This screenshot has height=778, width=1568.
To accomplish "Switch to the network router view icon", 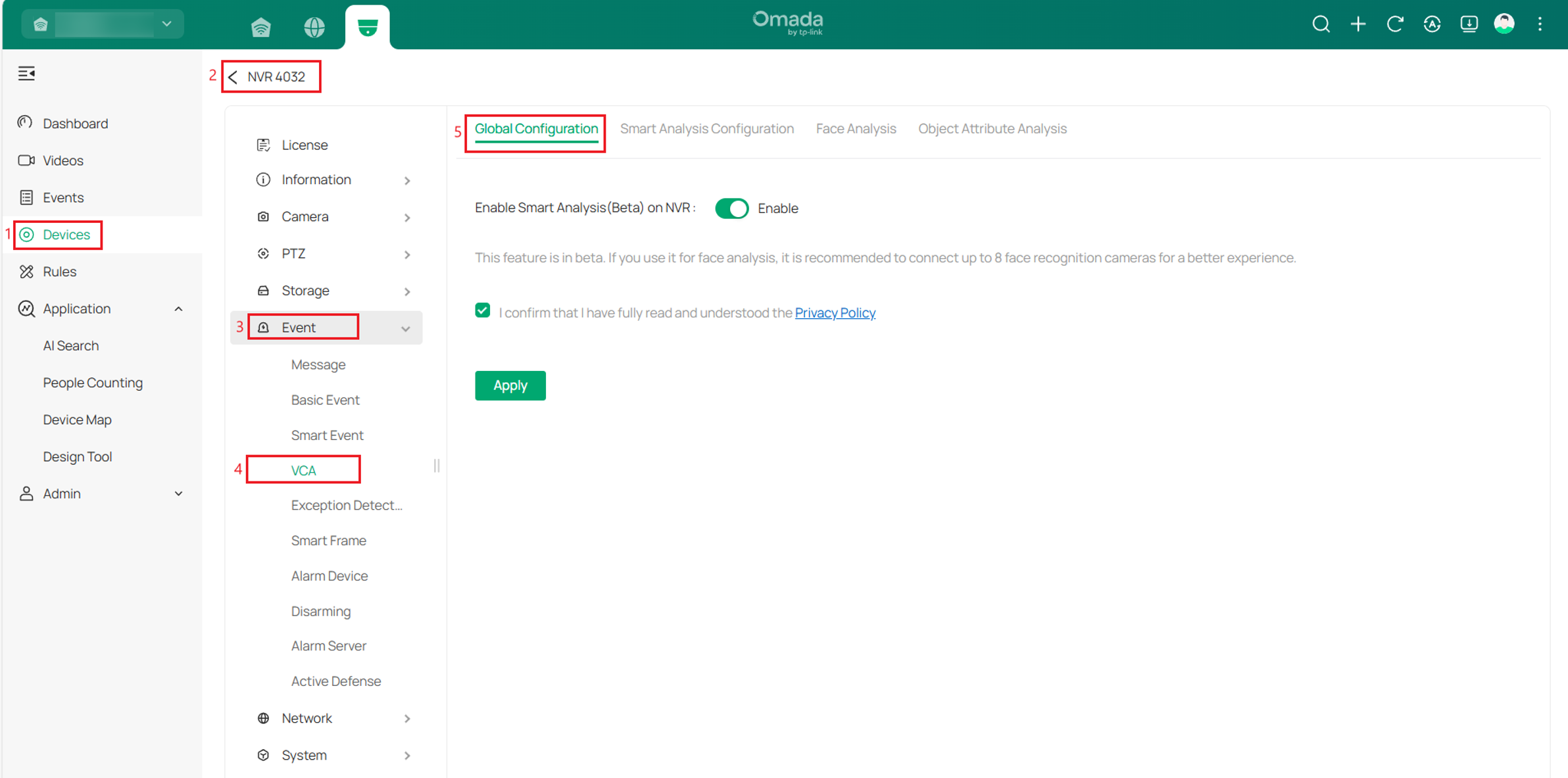I will pyautogui.click(x=261, y=27).
